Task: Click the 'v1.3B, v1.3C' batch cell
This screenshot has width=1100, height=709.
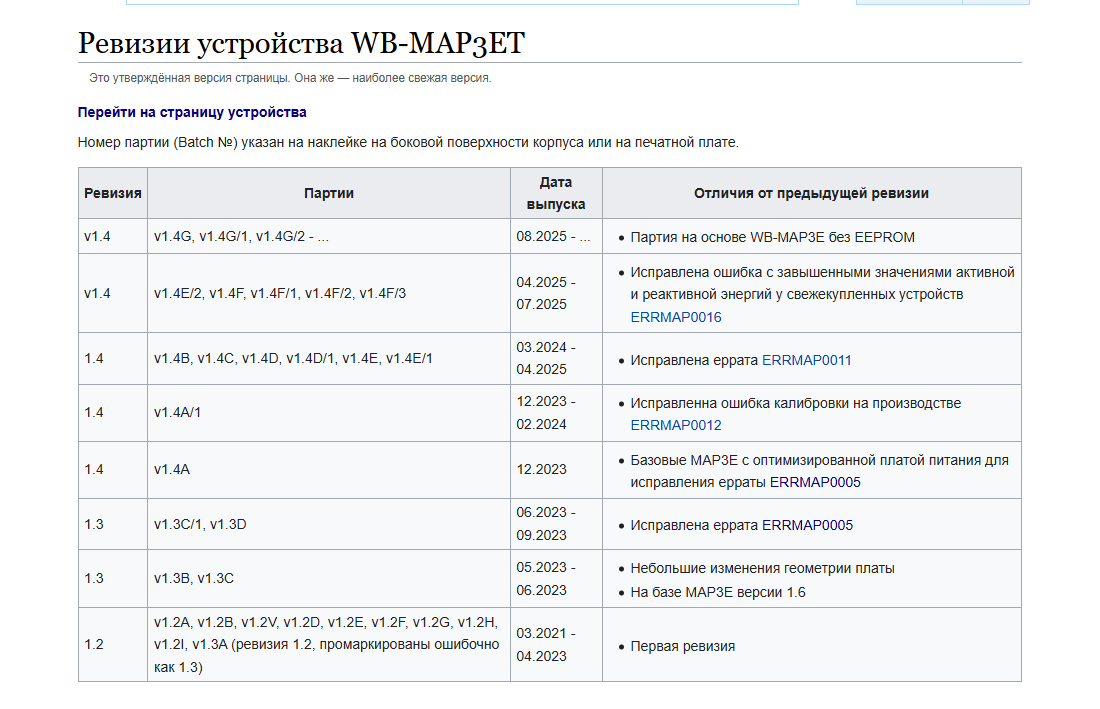Action: [193, 578]
